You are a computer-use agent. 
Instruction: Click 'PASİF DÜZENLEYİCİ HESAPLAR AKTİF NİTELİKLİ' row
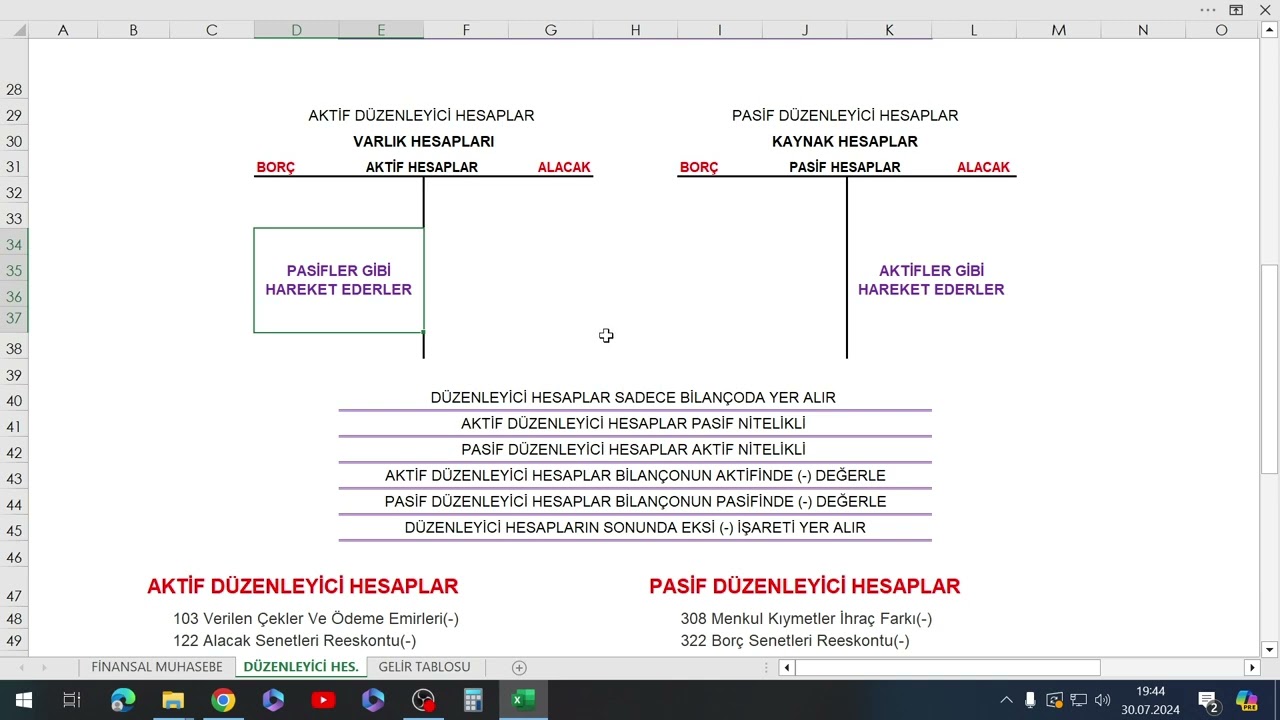(x=634, y=449)
